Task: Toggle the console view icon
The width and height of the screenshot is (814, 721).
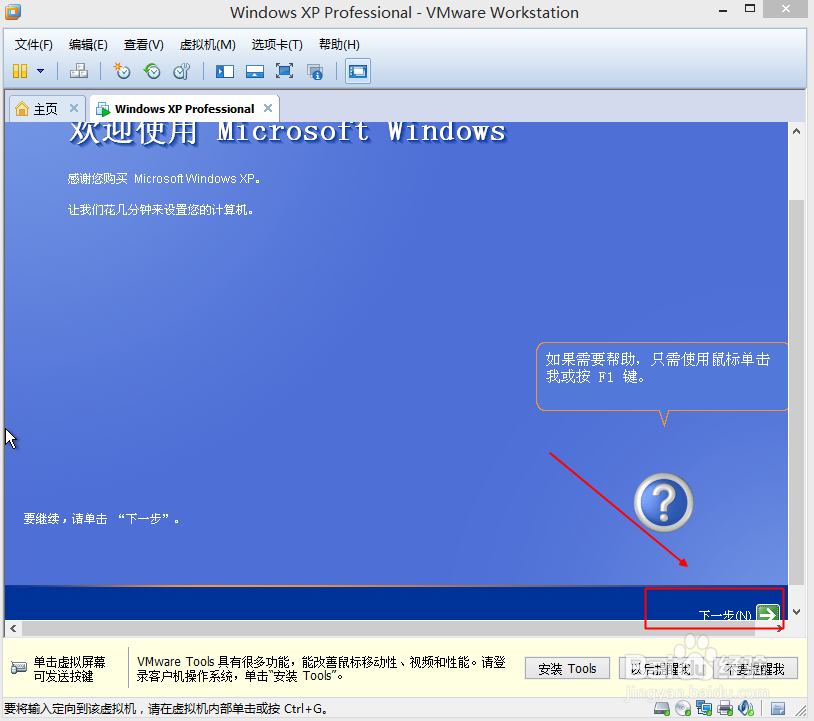Action: tap(358, 71)
